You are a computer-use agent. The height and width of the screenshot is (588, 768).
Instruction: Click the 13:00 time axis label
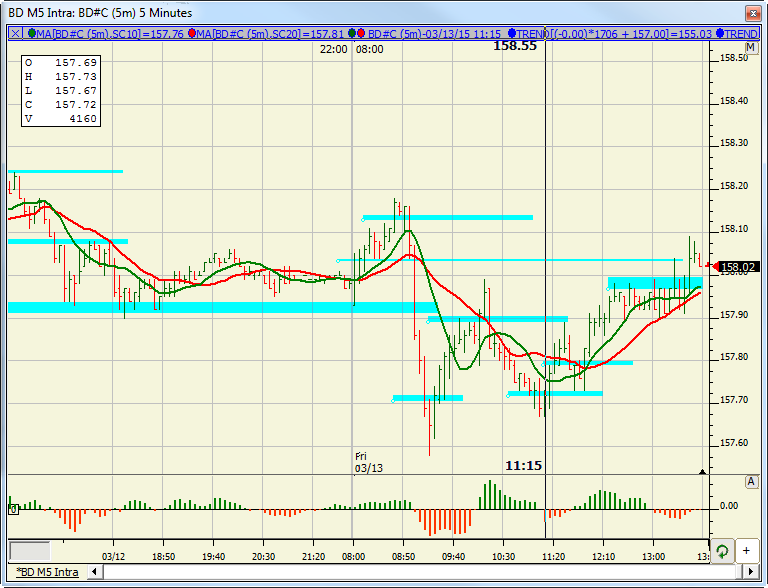coord(653,557)
